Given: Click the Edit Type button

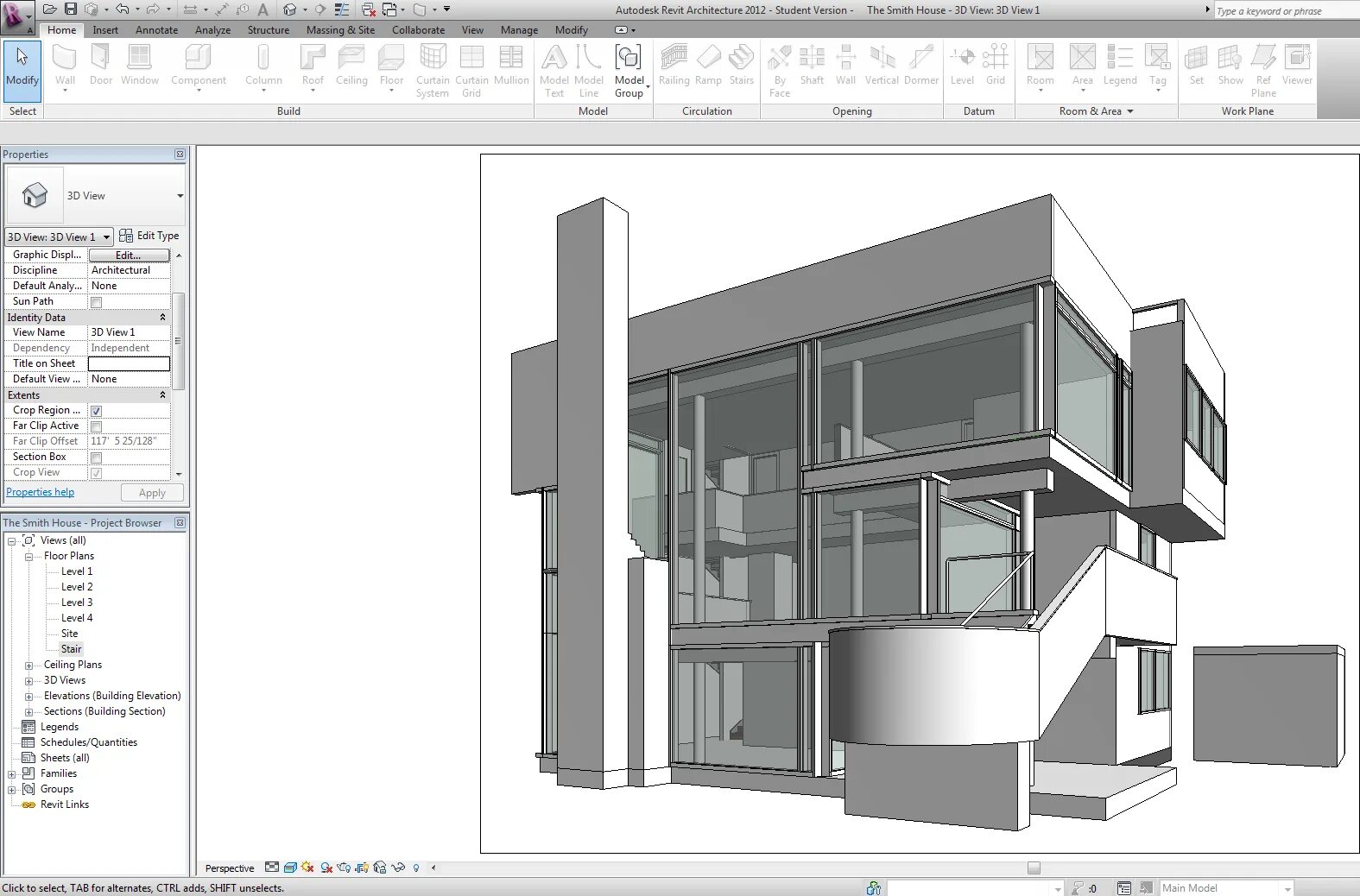Looking at the screenshot, I should [149, 236].
